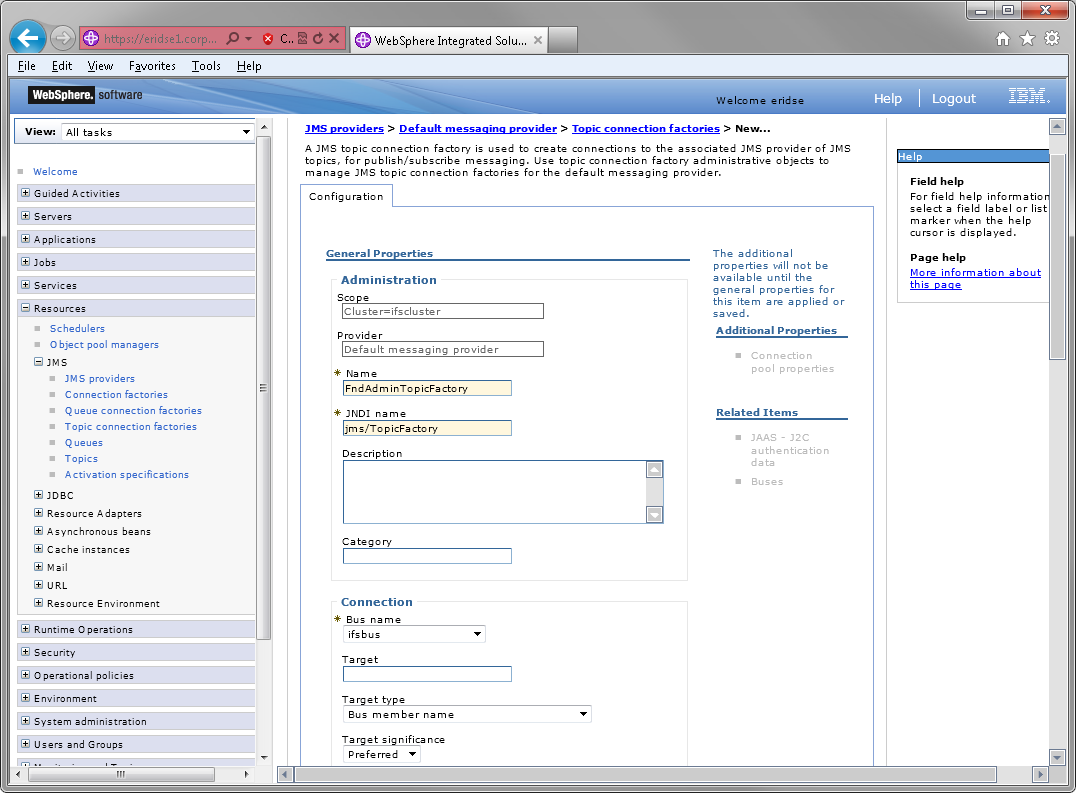Click the search magnifier in address bar

(233, 38)
